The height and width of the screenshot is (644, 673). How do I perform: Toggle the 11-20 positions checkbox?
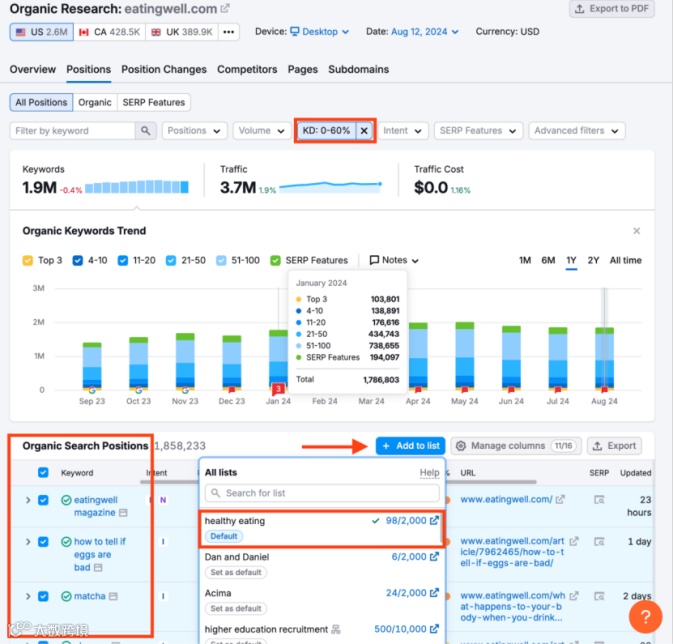(123, 260)
